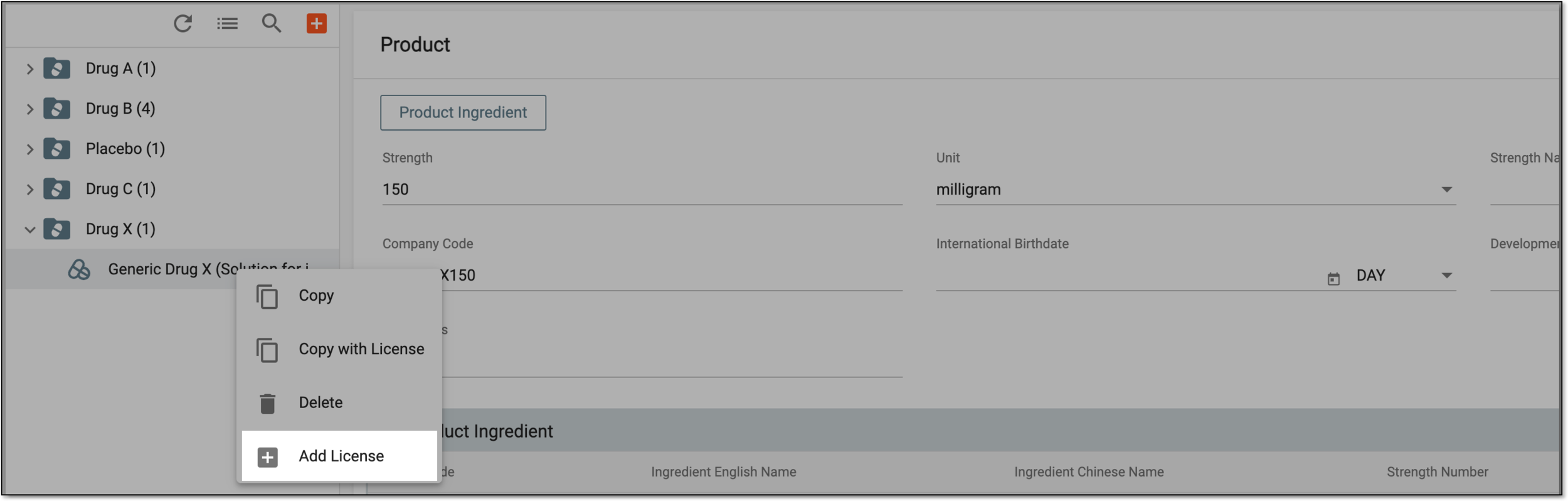
Task: Choose Copy with License from context menu
Action: pyautogui.click(x=339, y=349)
